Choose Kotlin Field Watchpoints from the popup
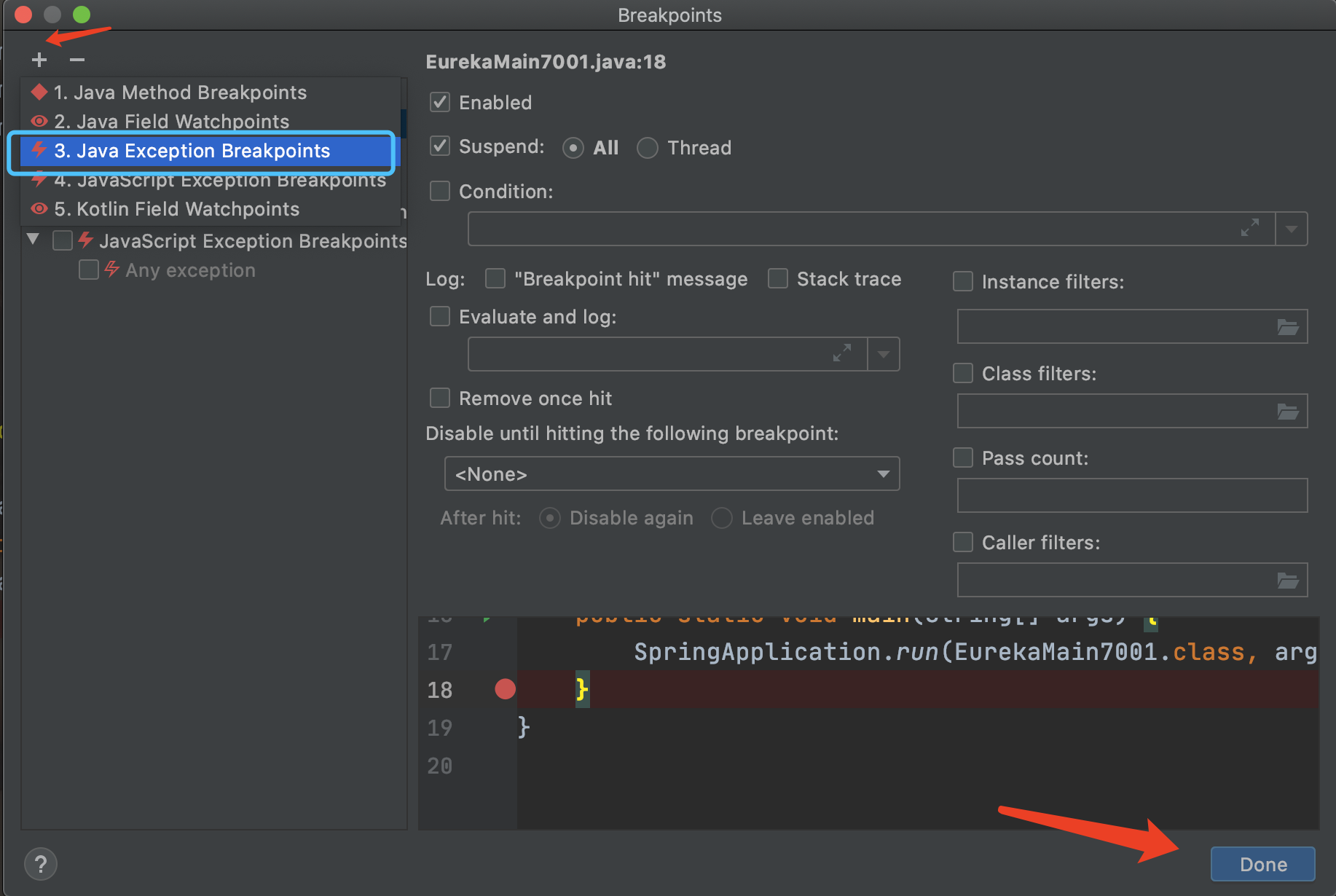Screen dimensions: 1336x896 (x=211, y=209)
